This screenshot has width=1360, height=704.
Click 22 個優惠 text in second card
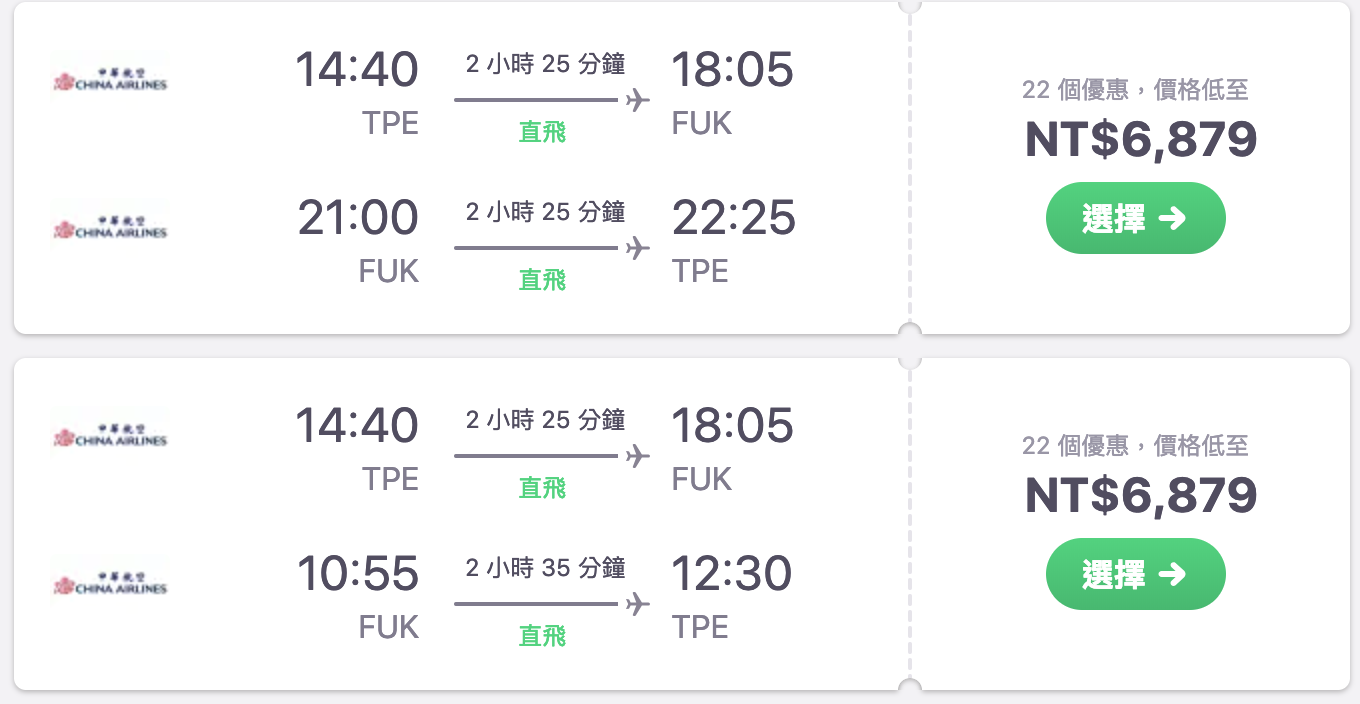coord(1075,446)
